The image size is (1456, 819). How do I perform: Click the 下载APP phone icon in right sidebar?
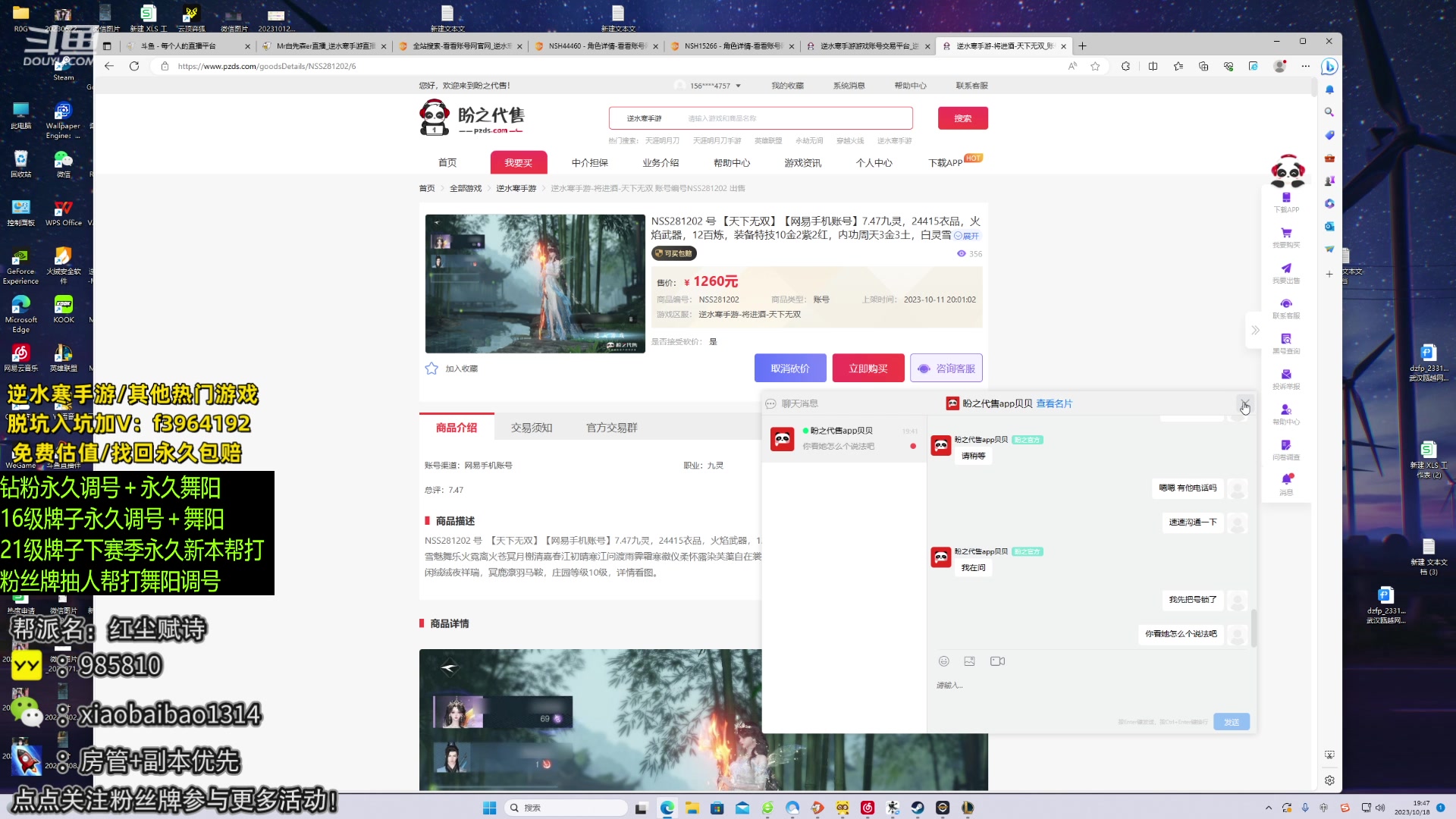tap(1286, 198)
